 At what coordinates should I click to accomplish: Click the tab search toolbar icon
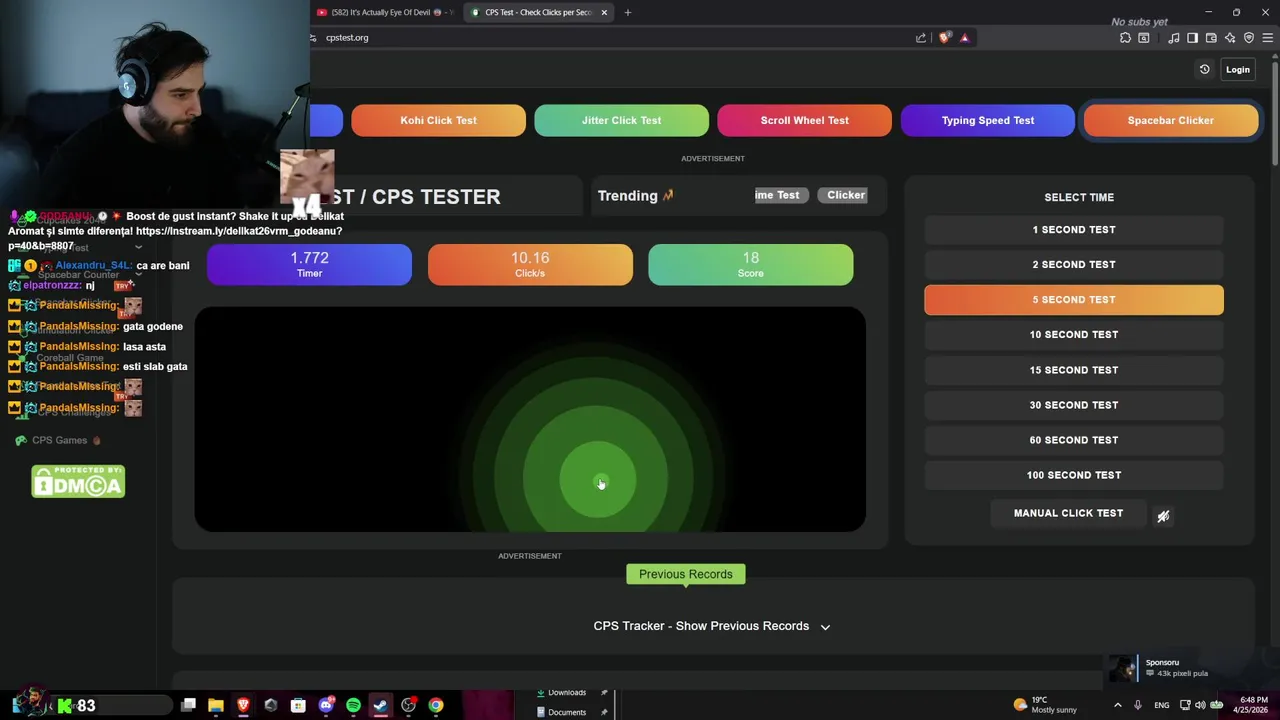pyautogui.click(x=1144, y=38)
